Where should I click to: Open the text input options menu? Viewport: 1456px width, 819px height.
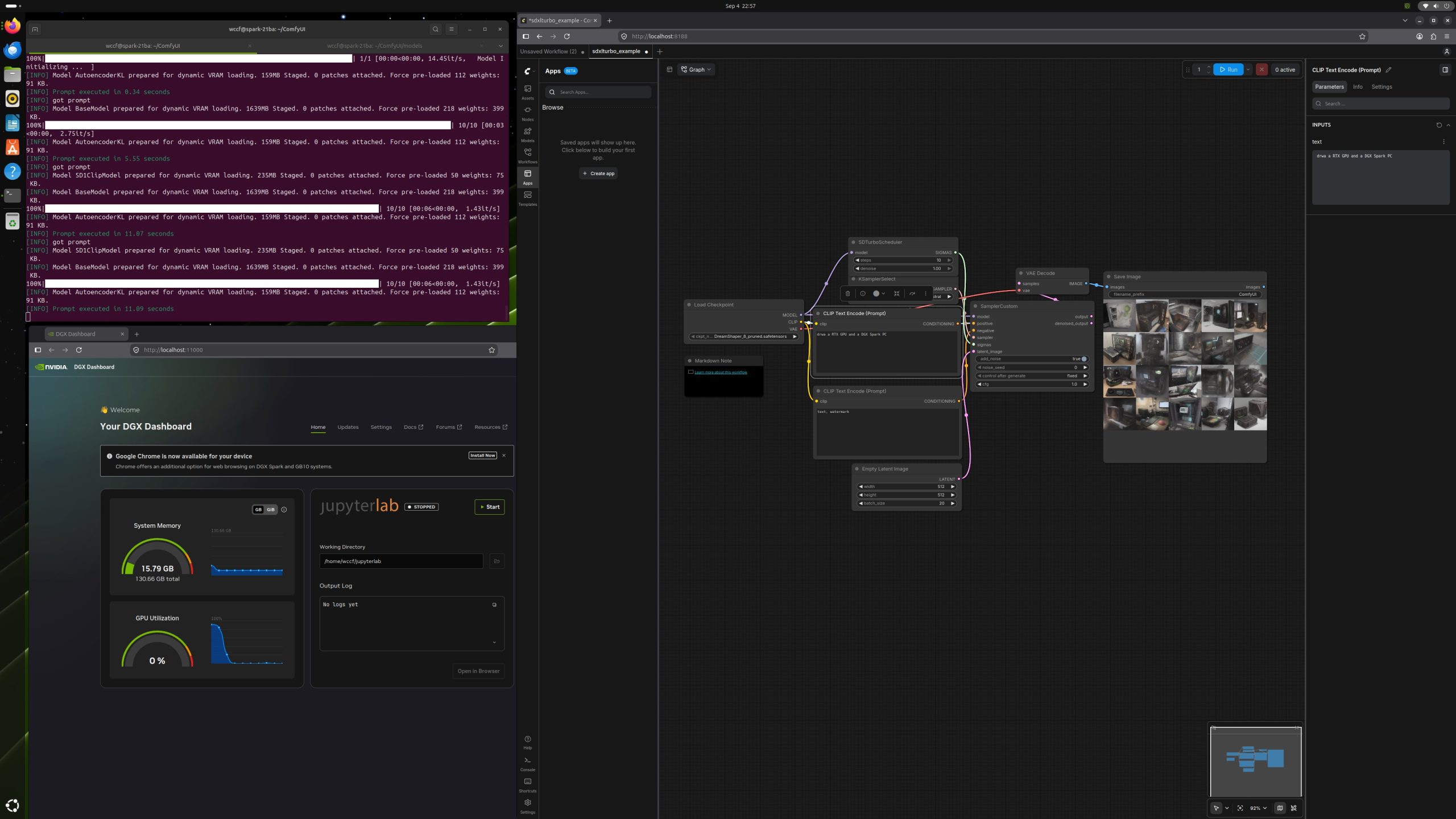(x=1443, y=142)
